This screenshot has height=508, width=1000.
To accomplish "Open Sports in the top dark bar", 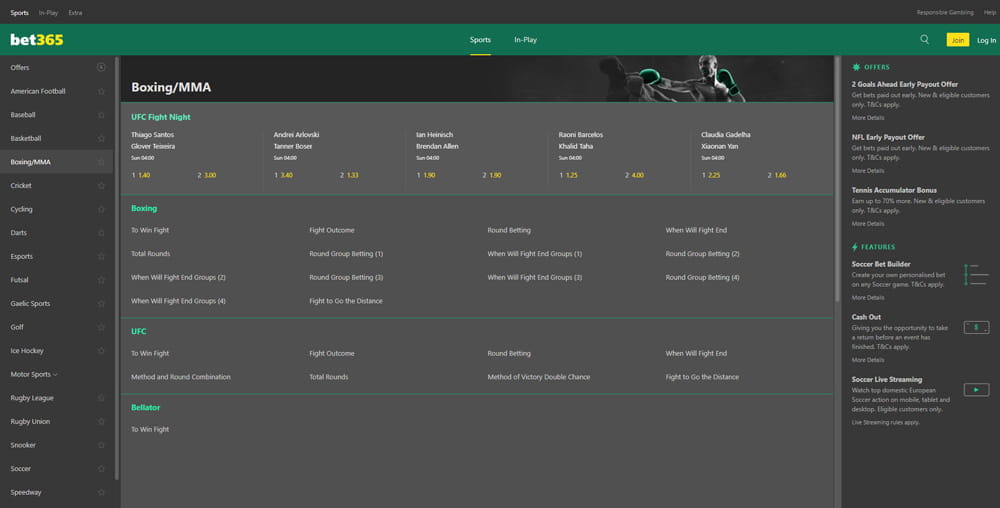I will coord(19,13).
